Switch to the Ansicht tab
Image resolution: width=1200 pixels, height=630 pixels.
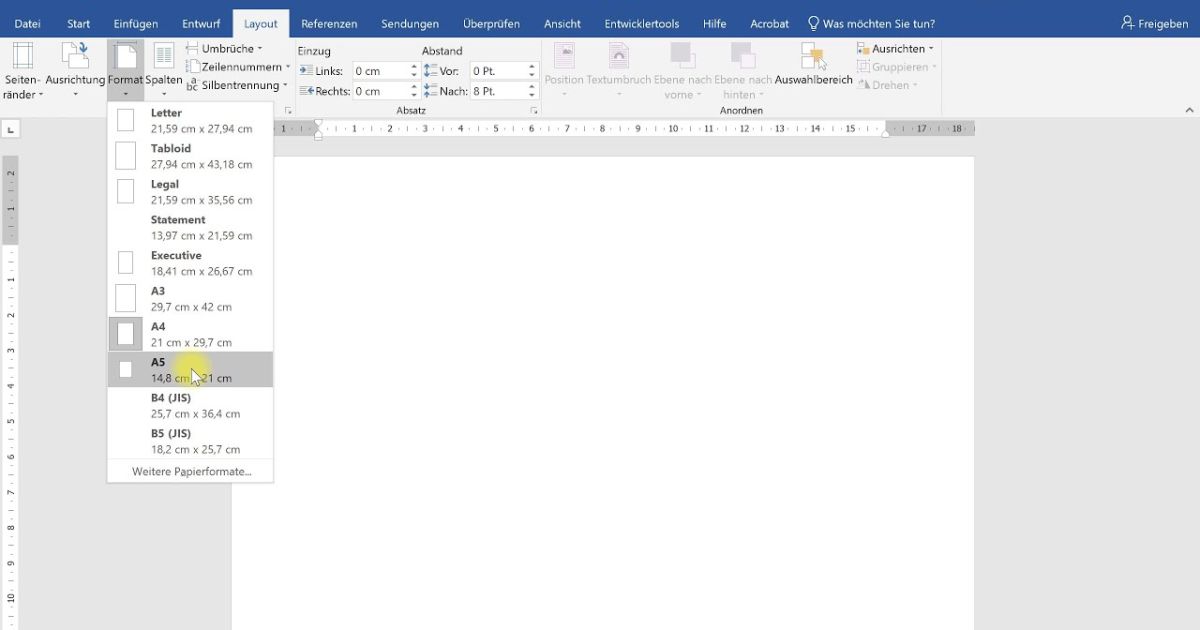pyautogui.click(x=562, y=23)
